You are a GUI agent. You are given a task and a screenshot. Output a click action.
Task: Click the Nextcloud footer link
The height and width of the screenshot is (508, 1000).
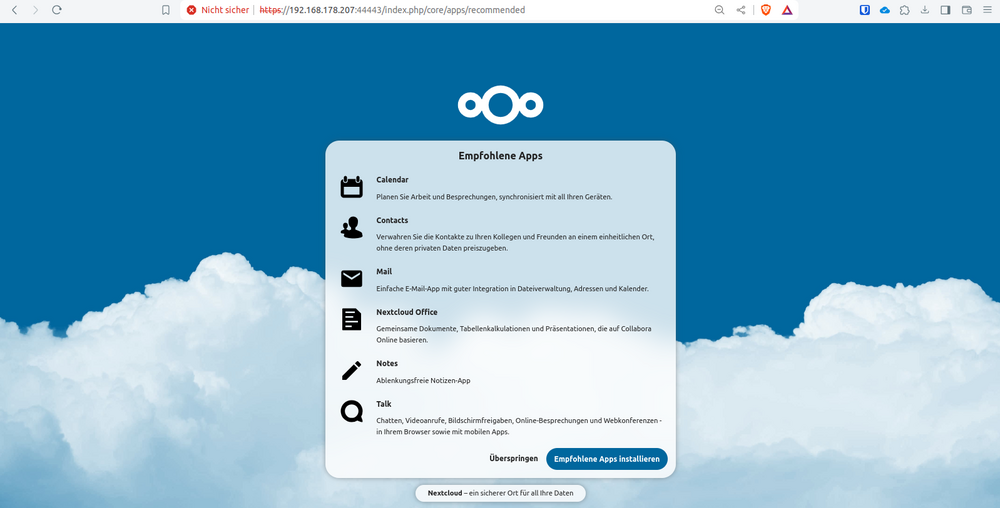445,493
